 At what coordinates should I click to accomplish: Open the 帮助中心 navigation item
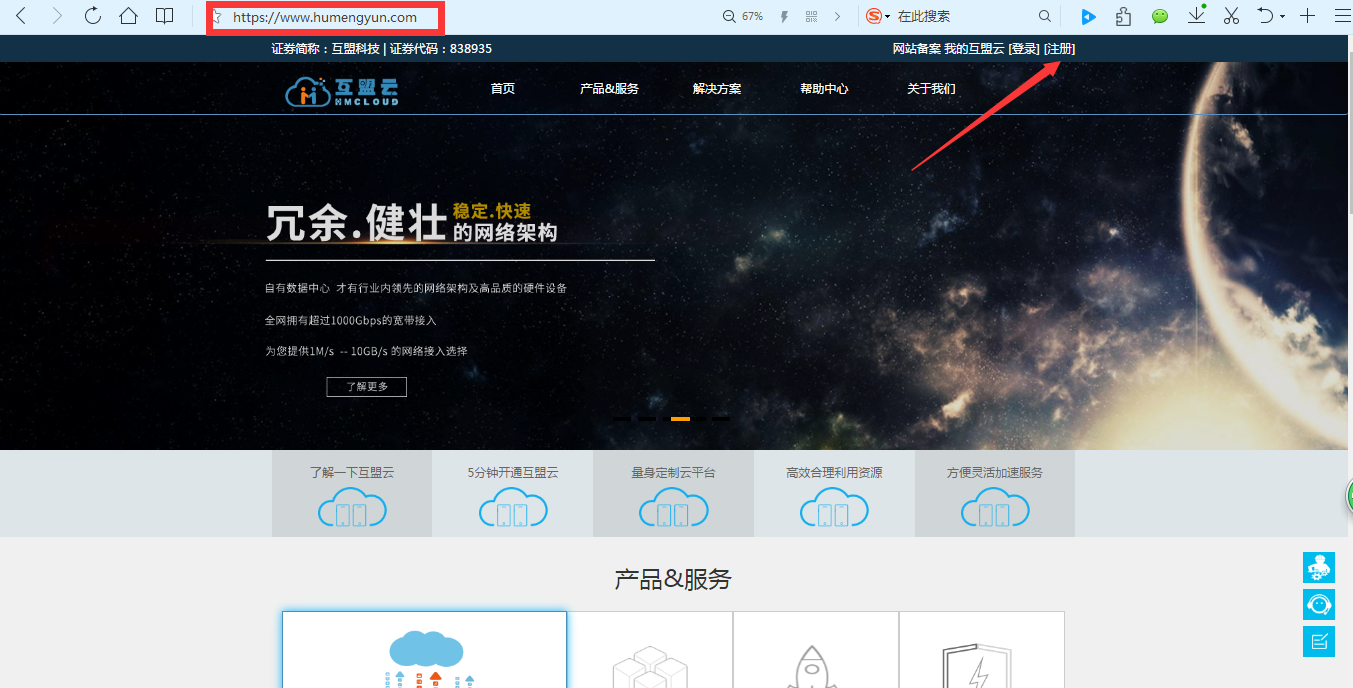[824, 88]
